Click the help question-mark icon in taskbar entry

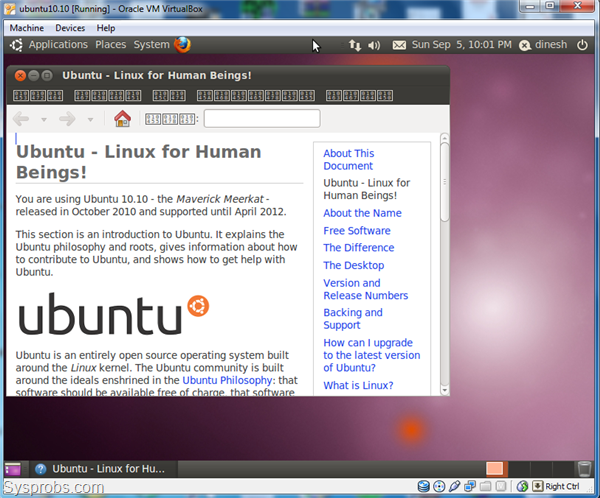pyautogui.click(x=40, y=469)
